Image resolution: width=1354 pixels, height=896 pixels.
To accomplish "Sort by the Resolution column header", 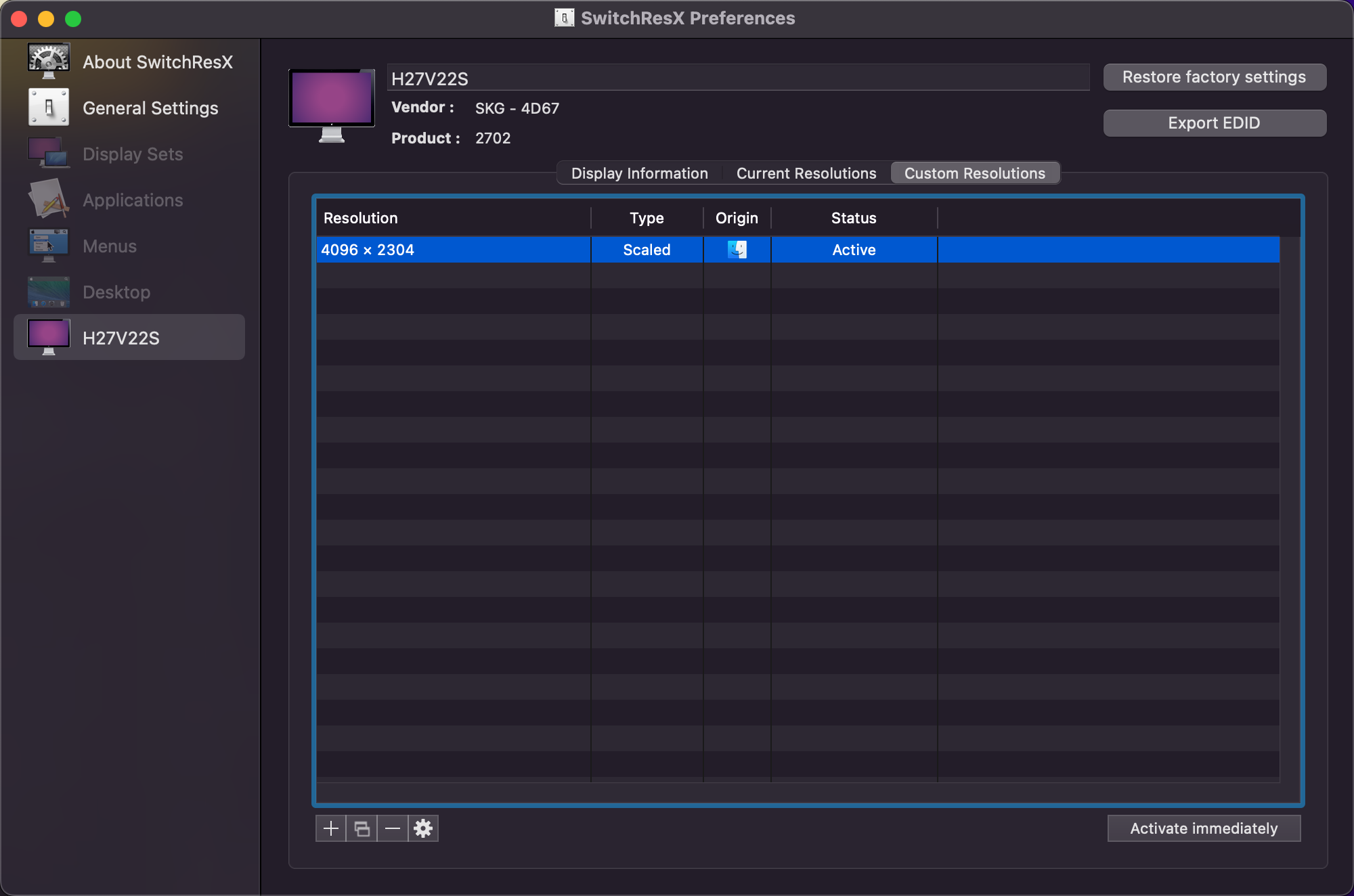I will [452, 218].
